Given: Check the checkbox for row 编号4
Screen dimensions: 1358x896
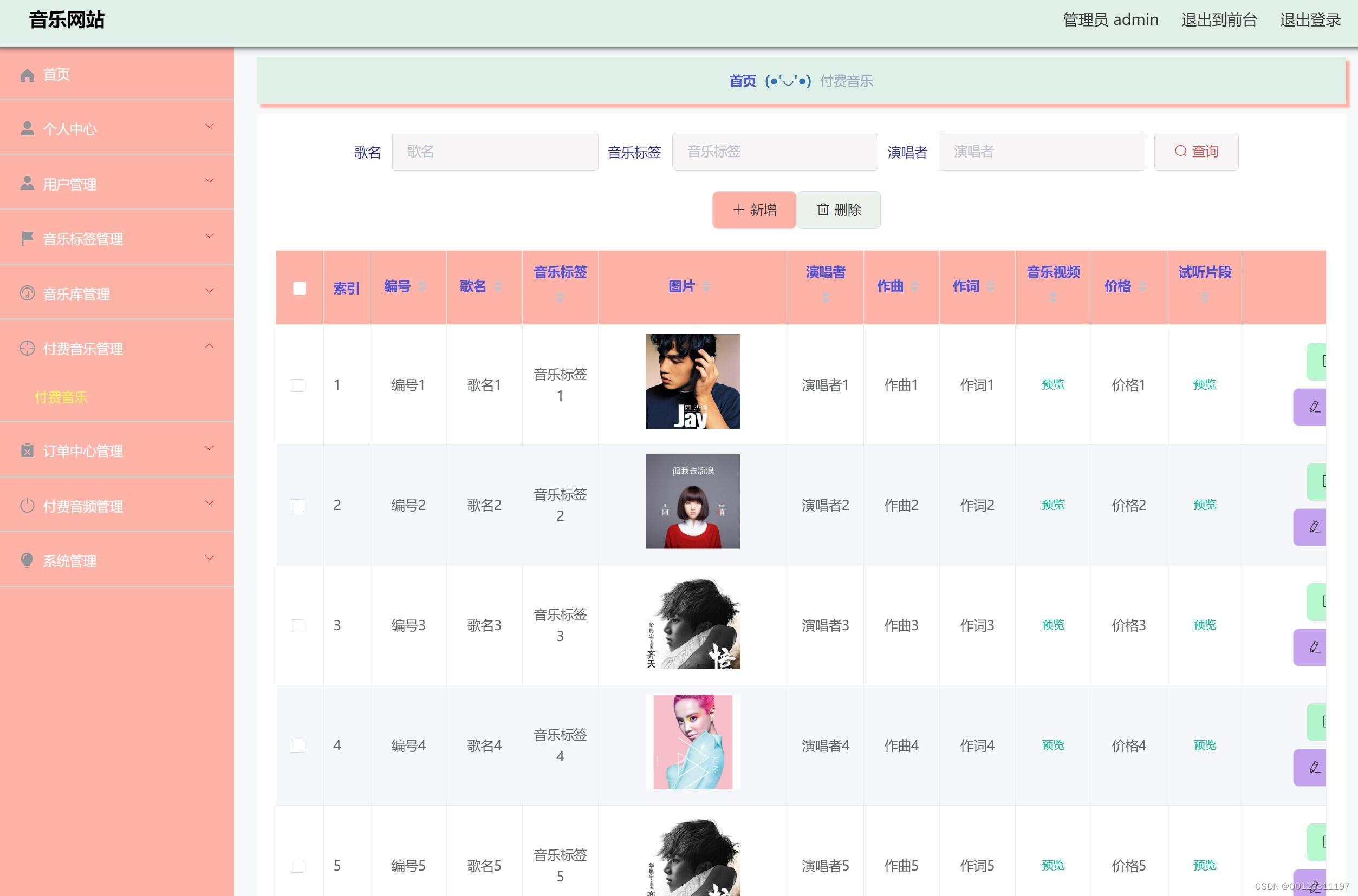Looking at the screenshot, I should pos(297,745).
